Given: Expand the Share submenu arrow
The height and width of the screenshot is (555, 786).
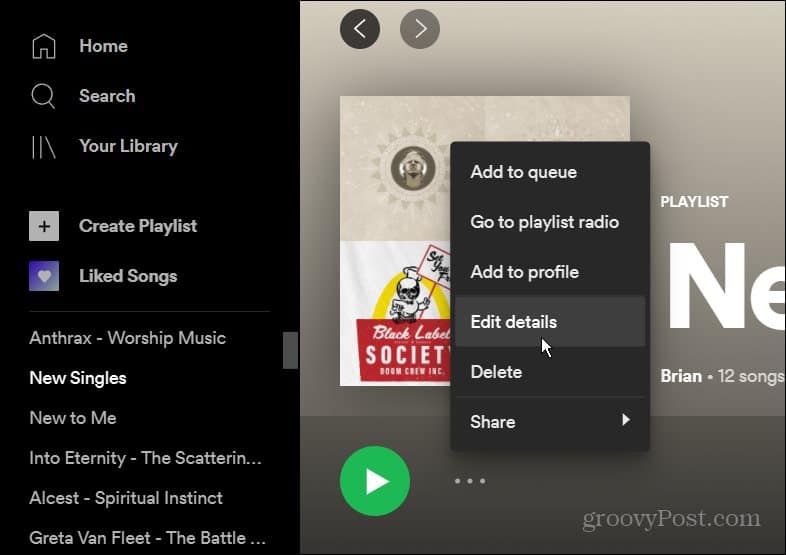Looking at the screenshot, I should (626, 420).
